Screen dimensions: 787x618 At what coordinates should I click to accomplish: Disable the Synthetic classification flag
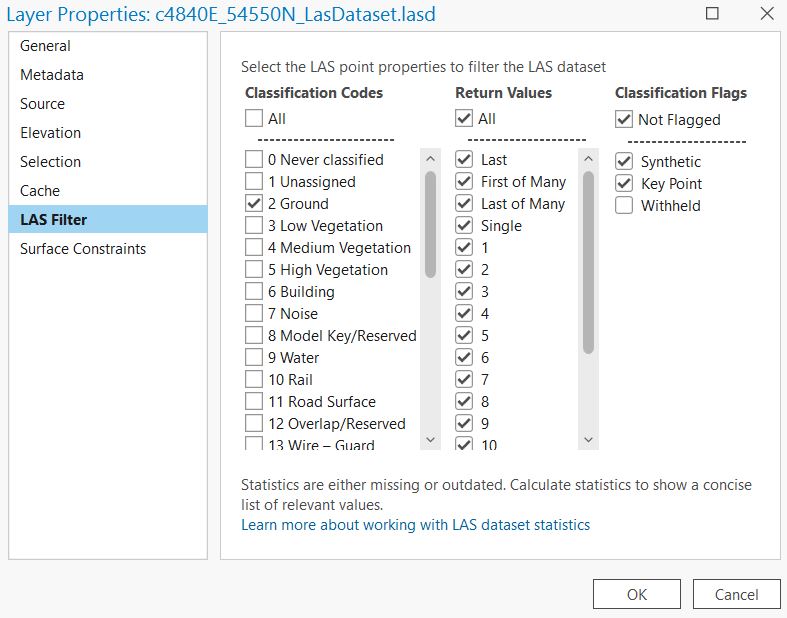pyautogui.click(x=624, y=162)
